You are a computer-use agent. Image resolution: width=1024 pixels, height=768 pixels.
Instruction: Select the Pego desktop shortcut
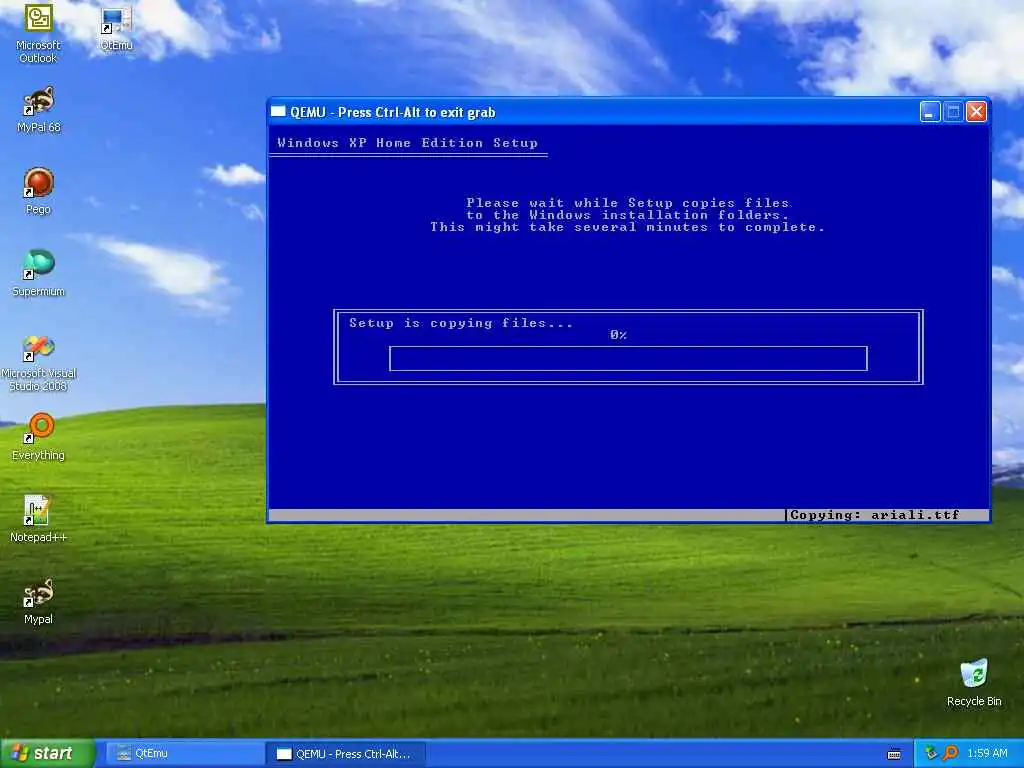(x=38, y=191)
